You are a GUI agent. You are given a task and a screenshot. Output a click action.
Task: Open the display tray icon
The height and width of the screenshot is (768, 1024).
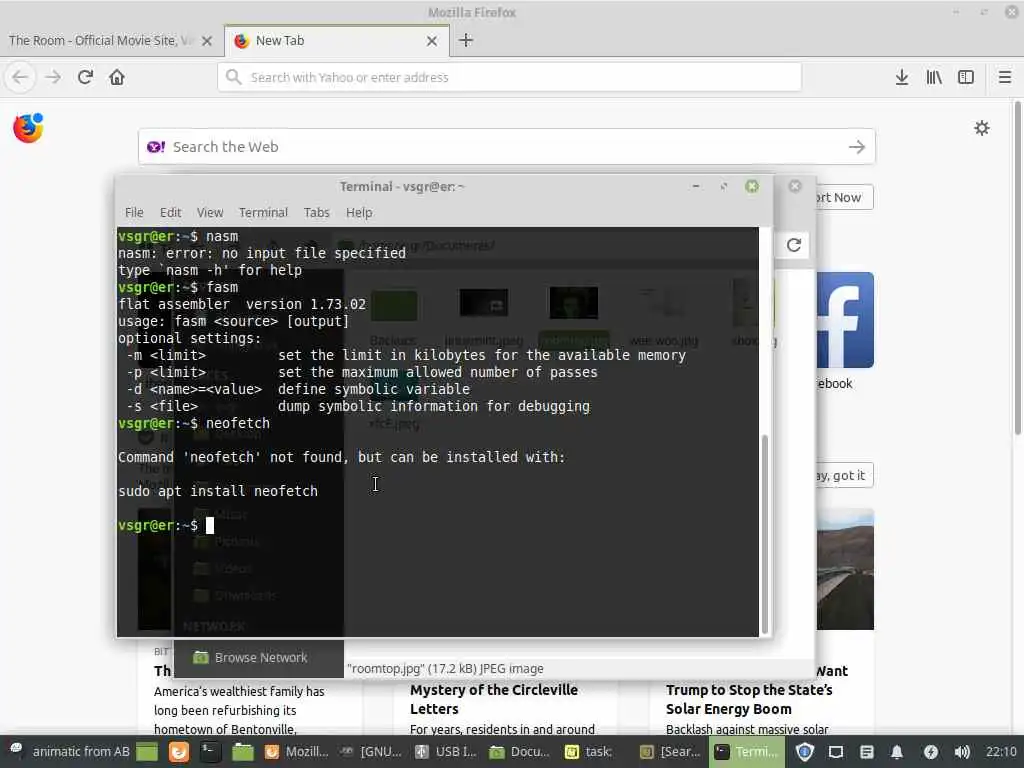tap(836, 752)
